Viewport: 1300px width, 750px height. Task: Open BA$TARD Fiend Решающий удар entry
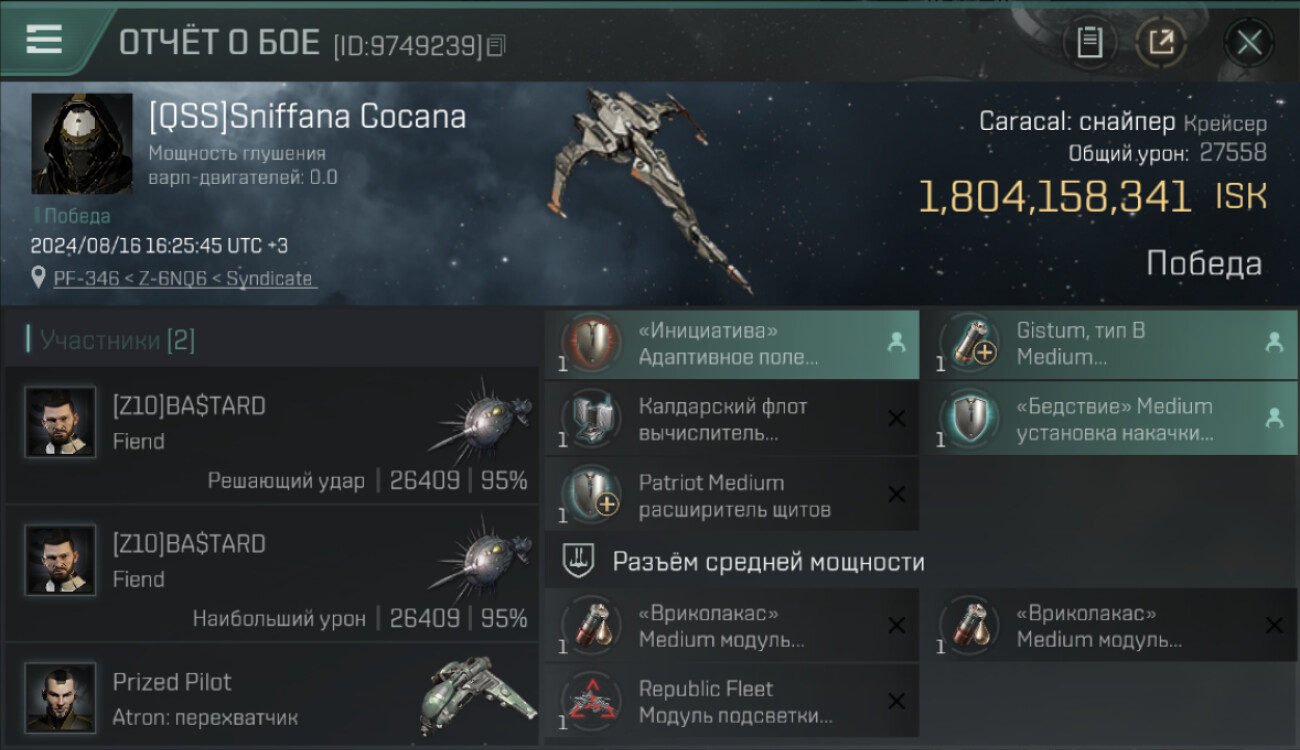click(x=272, y=435)
